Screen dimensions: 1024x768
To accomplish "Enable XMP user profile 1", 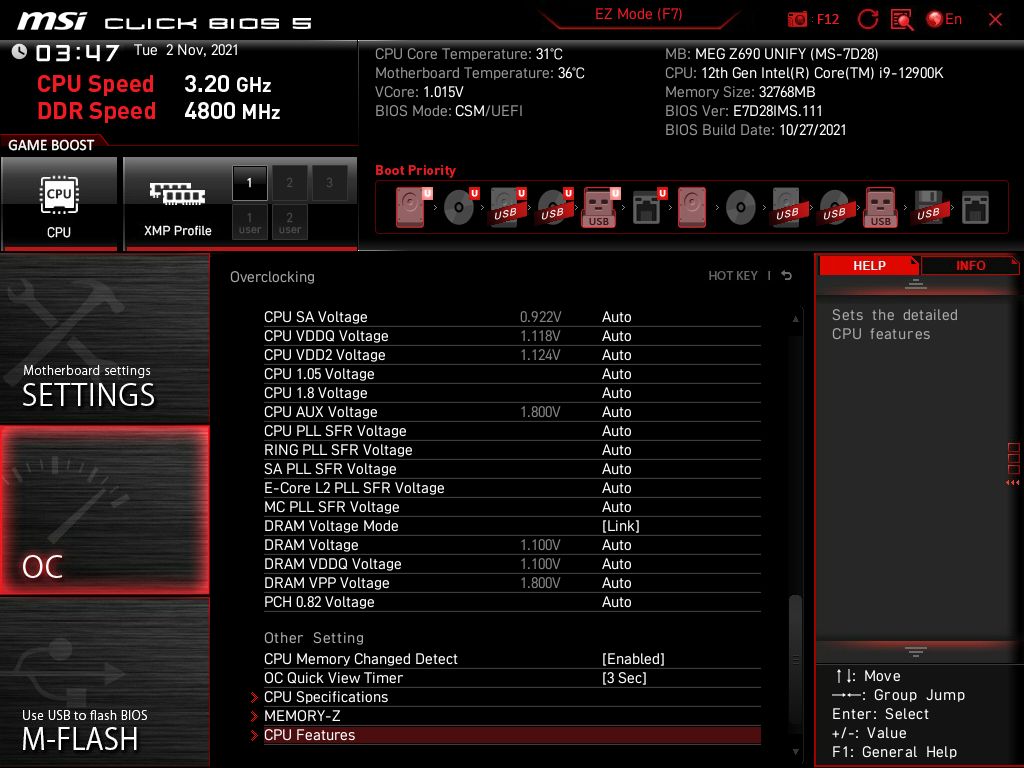I will click(x=249, y=222).
